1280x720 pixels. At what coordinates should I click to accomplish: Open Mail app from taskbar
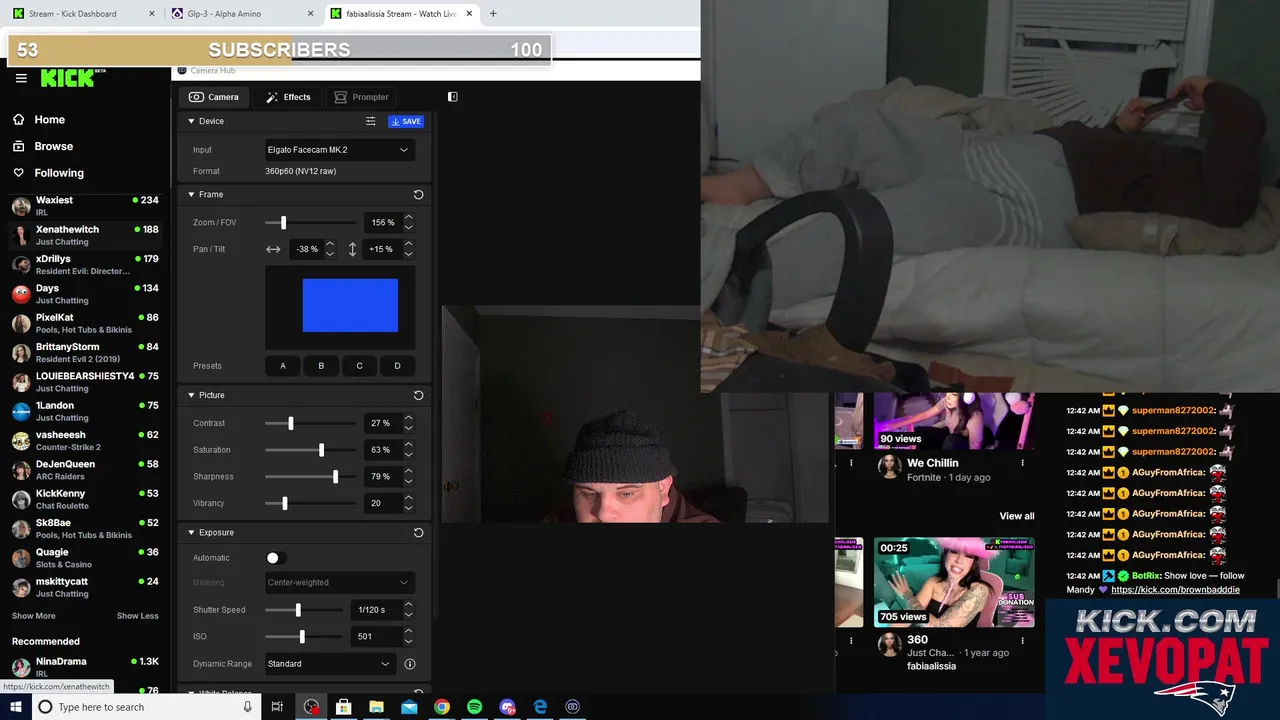409,707
